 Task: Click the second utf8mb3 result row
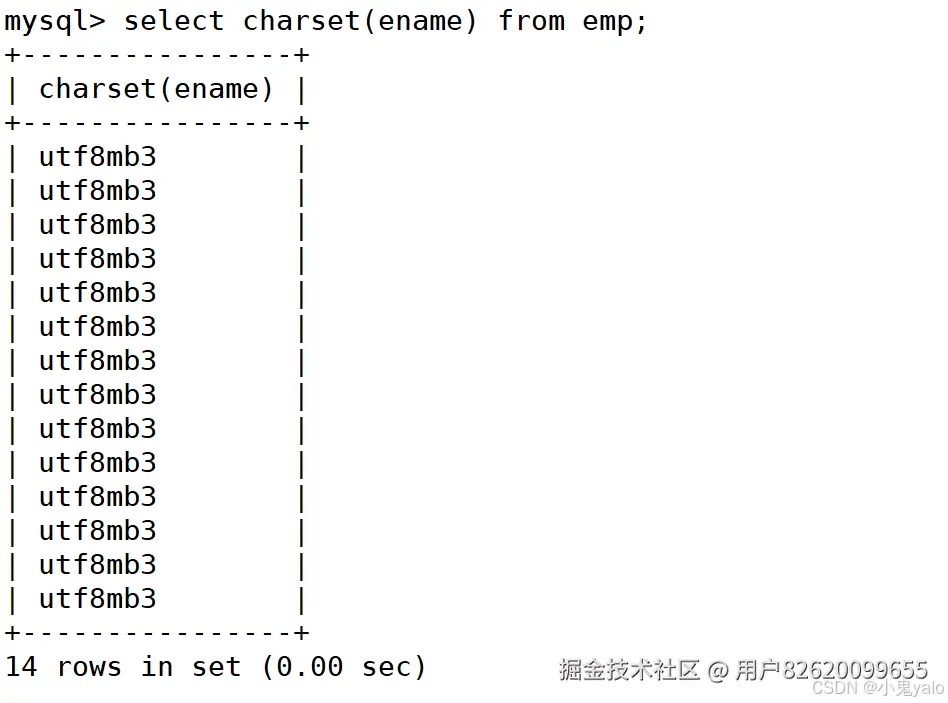(98, 191)
